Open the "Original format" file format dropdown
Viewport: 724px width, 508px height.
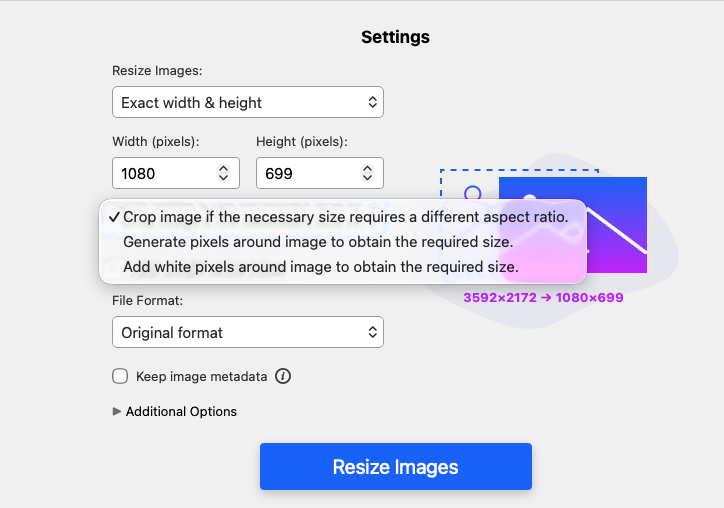pyautogui.click(x=247, y=332)
